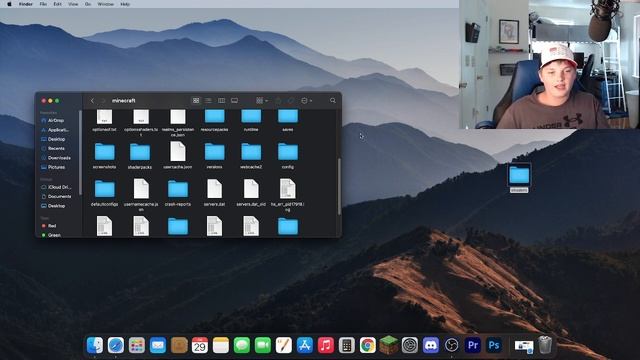Viewport: 640px width, 360px height.
Task: Open the Notes app in Dock
Action: 221,345
